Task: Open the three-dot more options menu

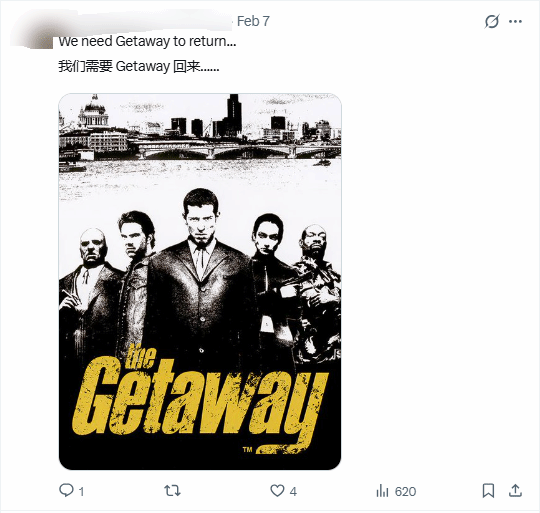Action: point(515,21)
